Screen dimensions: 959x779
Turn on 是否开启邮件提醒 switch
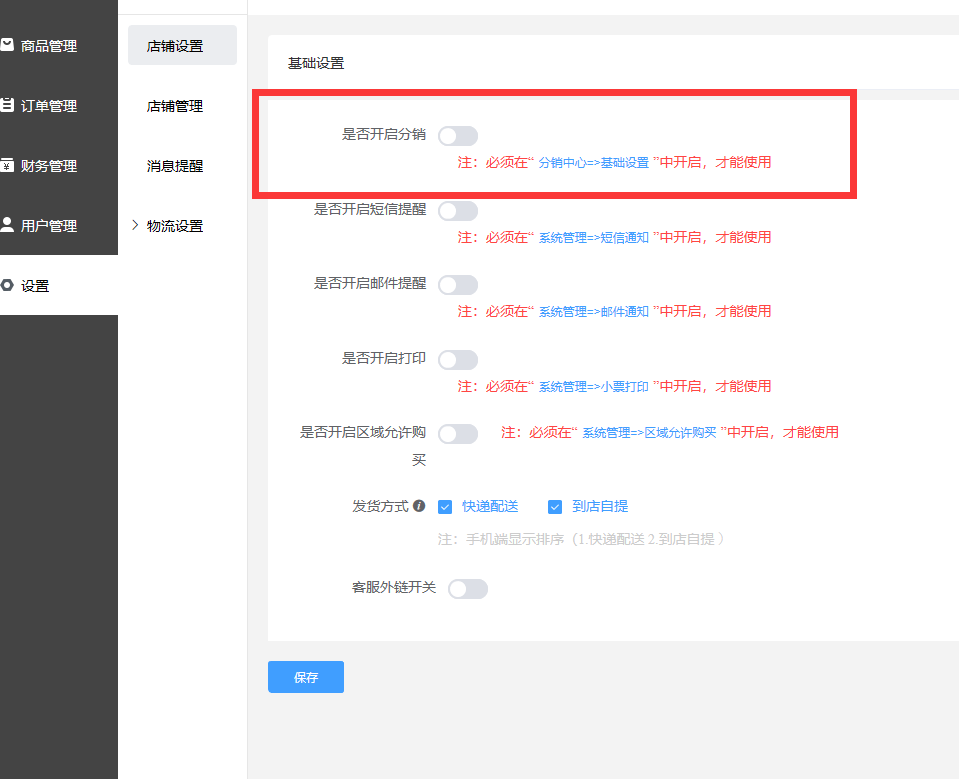pyautogui.click(x=458, y=285)
